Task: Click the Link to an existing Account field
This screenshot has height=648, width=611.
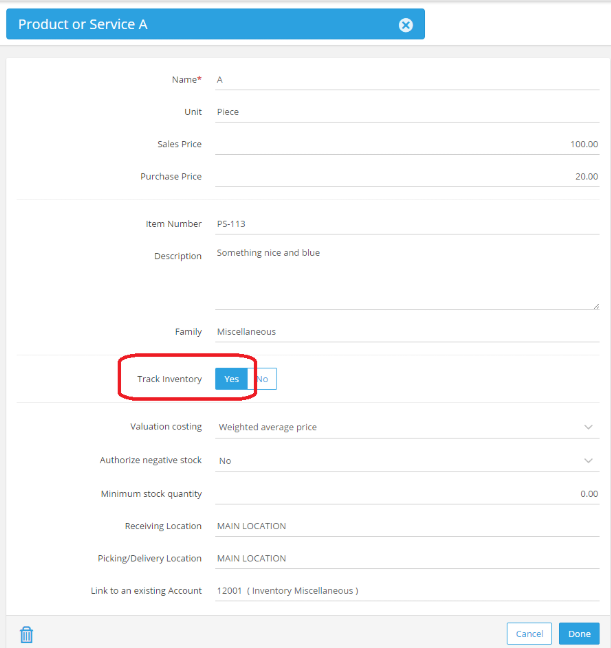Action: tap(407, 591)
